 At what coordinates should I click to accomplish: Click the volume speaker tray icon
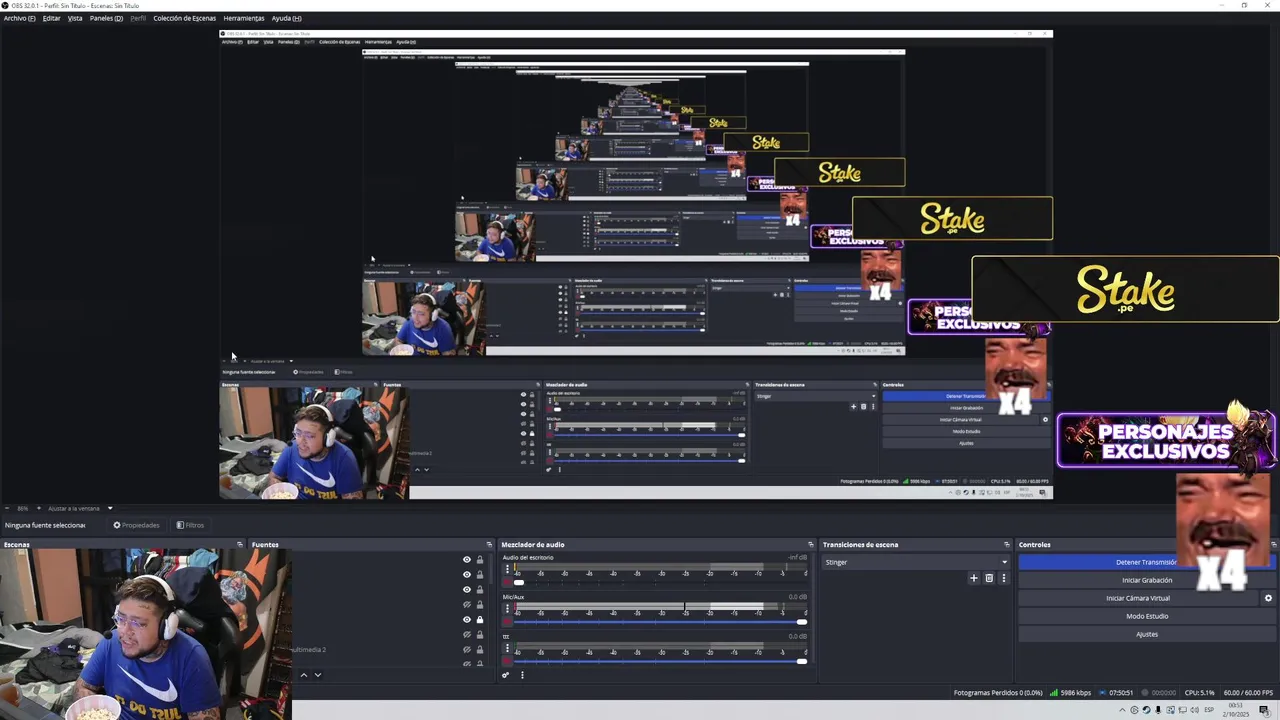pyautogui.click(x=1196, y=711)
